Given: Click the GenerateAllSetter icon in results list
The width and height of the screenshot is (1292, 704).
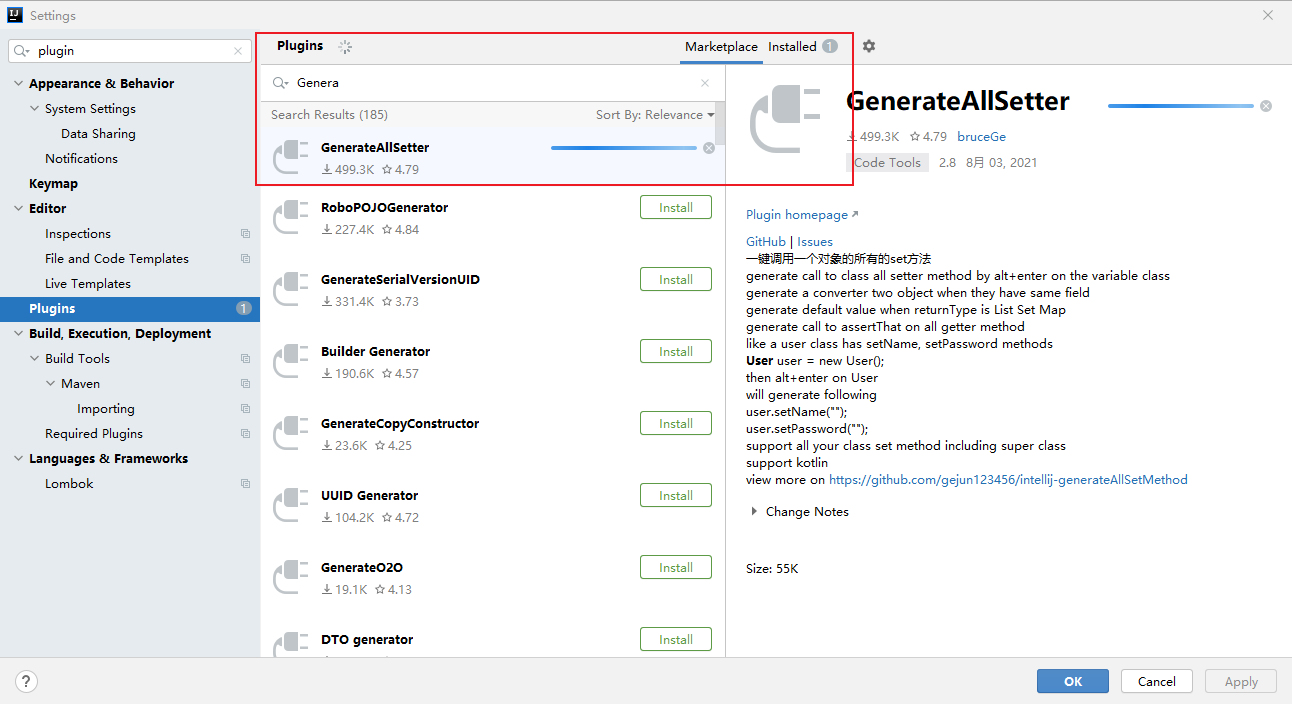Looking at the screenshot, I should (291, 156).
